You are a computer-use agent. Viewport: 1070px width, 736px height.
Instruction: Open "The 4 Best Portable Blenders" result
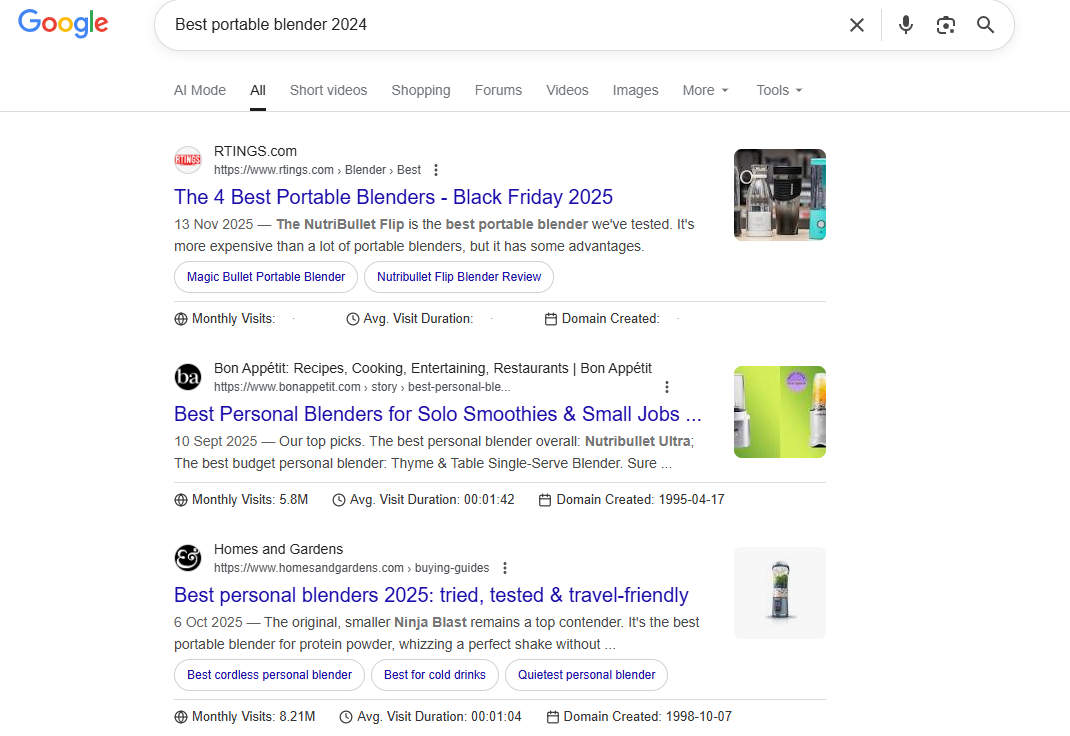pos(393,197)
